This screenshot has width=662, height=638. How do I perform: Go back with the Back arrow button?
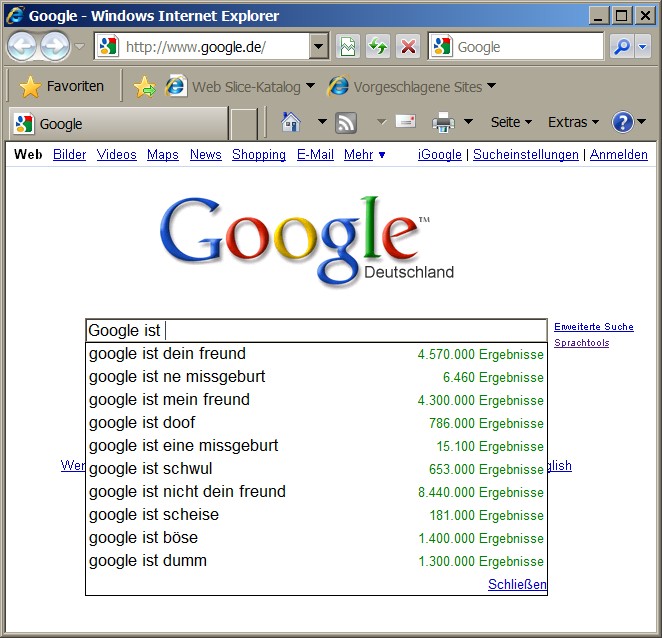point(22,46)
